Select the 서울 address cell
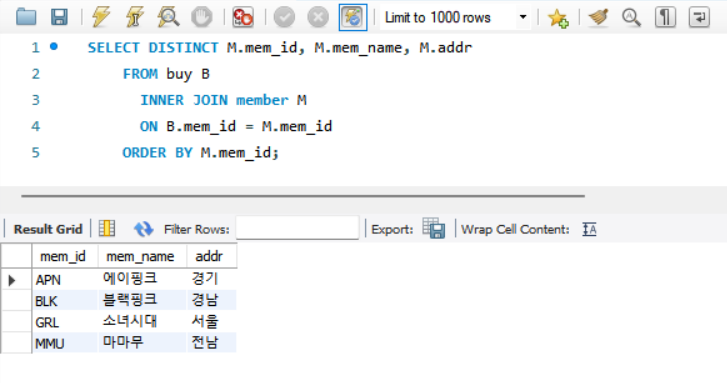 [211, 322]
